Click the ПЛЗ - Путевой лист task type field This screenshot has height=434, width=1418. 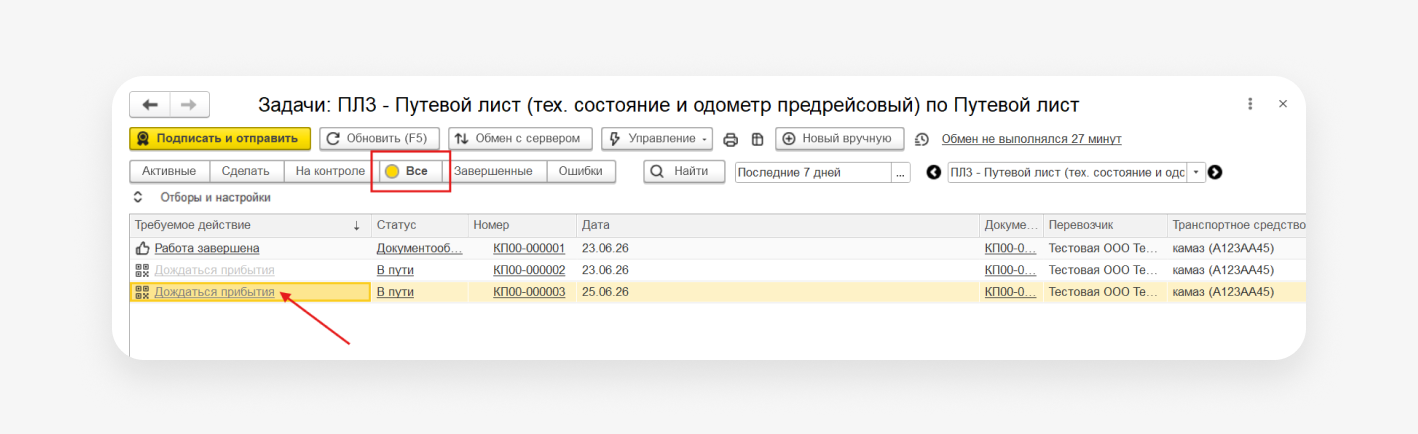(x=1067, y=172)
